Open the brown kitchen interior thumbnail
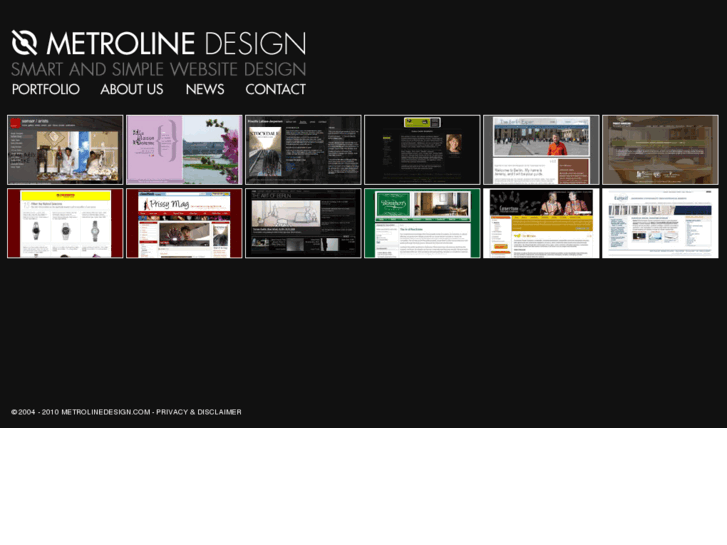The image size is (727, 545). [660, 150]
